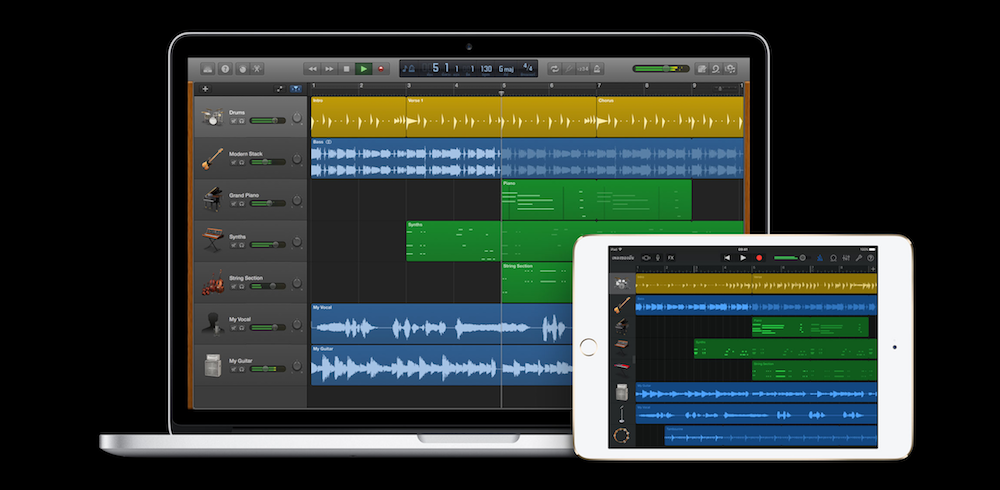Tap the FX button on the iPad
The width and height of the screenshot is (1000, 490).
point(670,258)
